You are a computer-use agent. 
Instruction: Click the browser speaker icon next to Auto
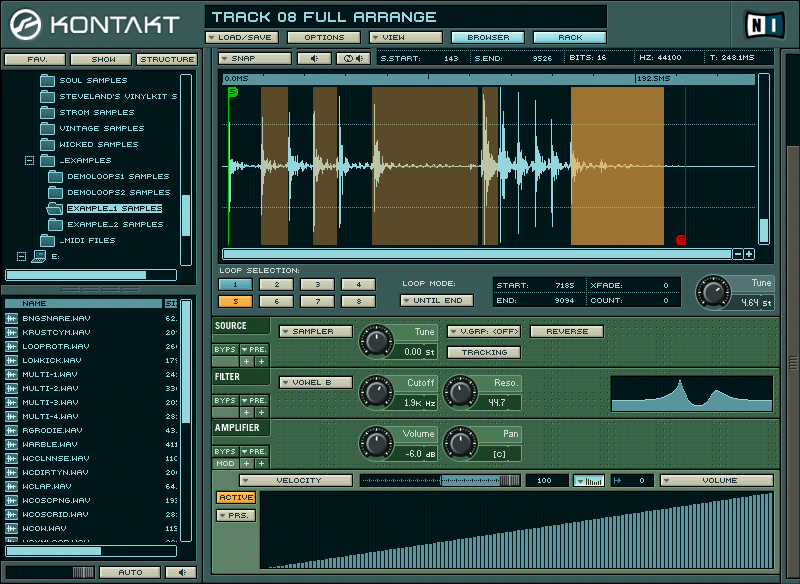tap(181, 572)
